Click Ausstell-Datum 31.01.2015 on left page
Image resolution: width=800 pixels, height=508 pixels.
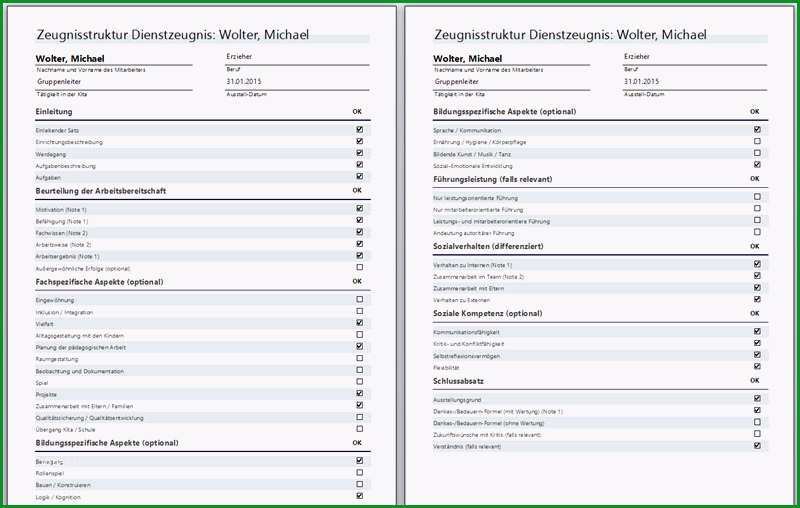tap(297, 82)
